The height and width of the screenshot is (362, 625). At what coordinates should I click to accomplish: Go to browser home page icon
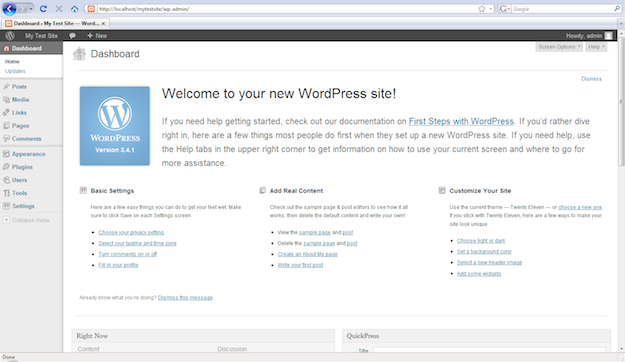(74, 8)
